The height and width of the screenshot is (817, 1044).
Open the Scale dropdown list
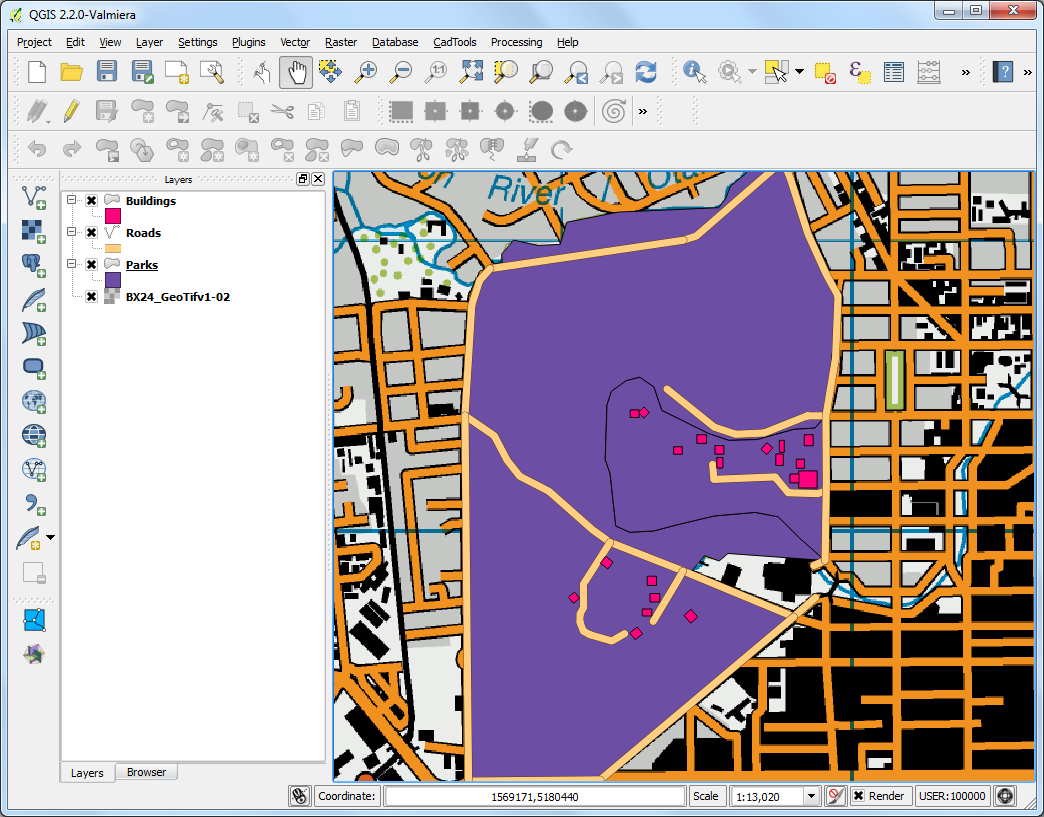pos(811,796)
